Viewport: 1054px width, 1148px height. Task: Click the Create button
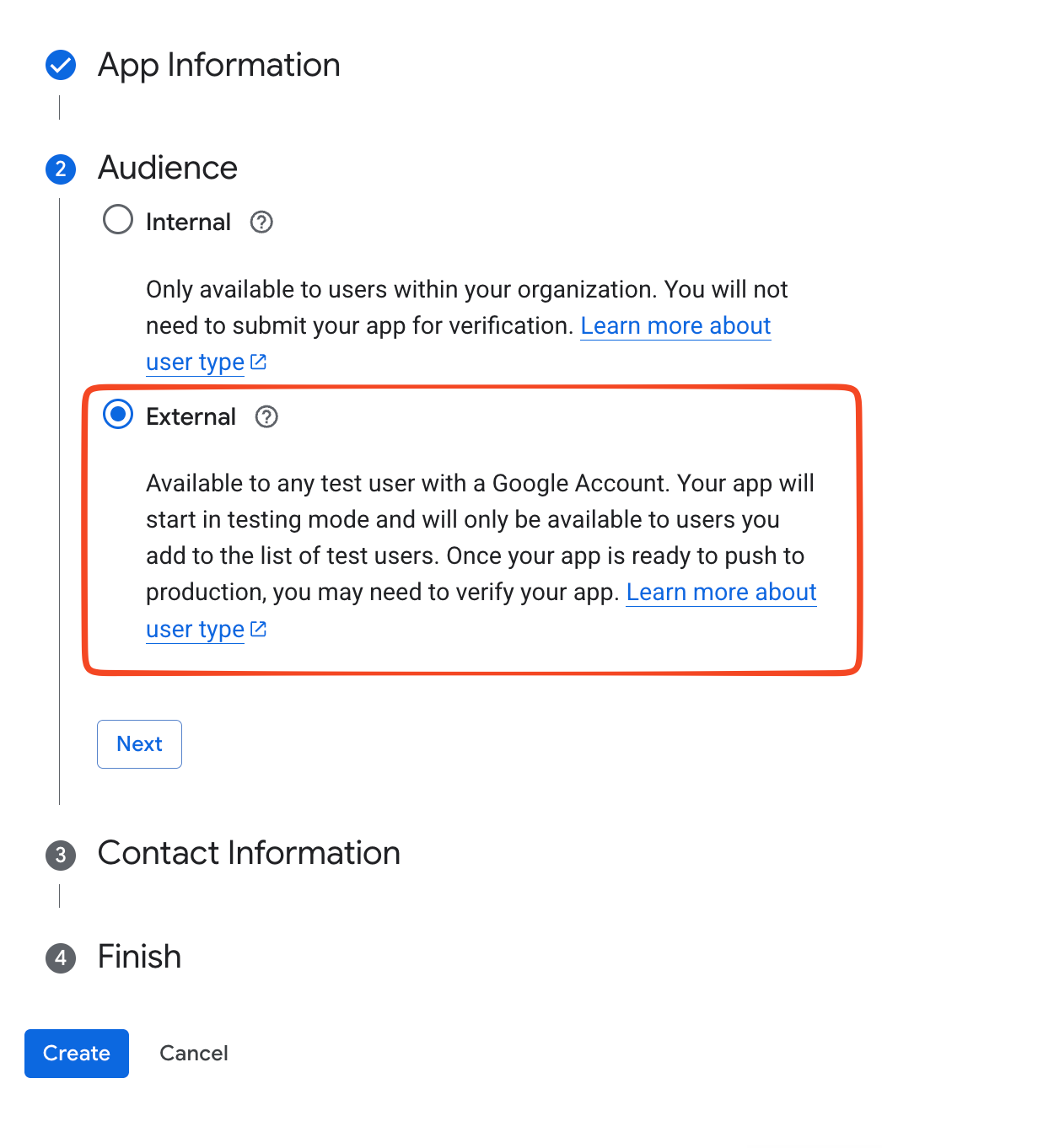77,1054
